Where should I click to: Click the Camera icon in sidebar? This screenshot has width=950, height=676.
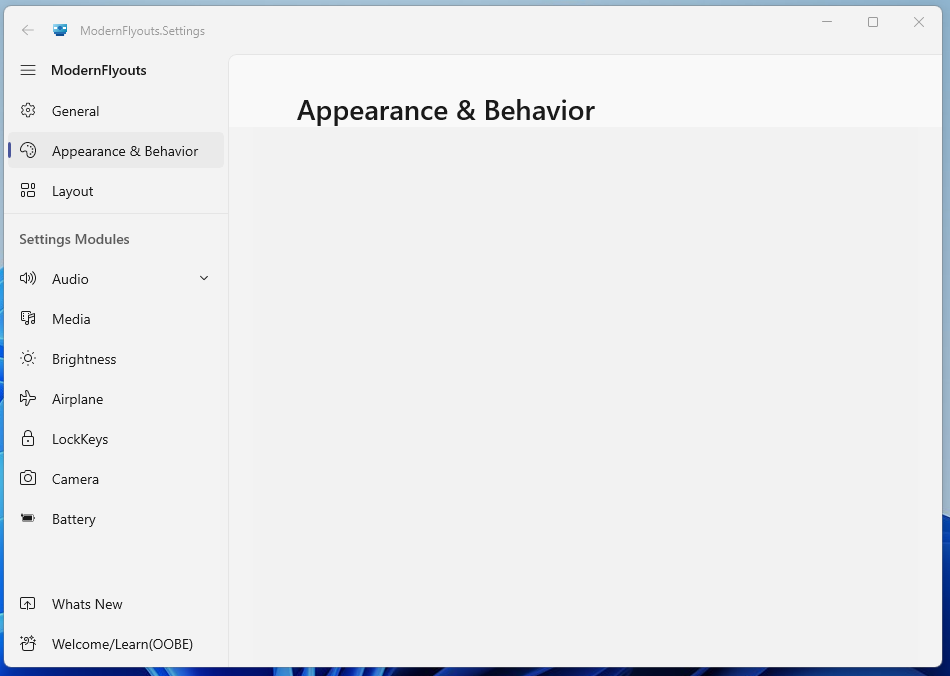tap(28, 479)
